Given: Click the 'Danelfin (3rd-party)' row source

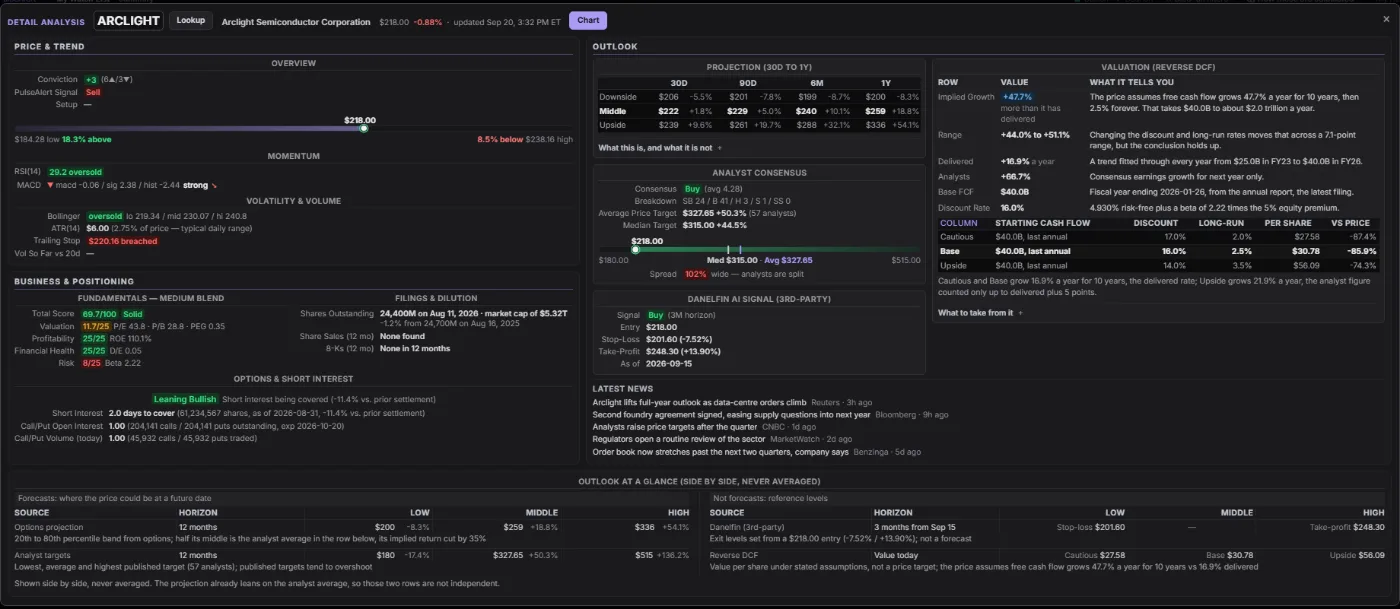Looking at the screenshot, I should pos(746,526).
